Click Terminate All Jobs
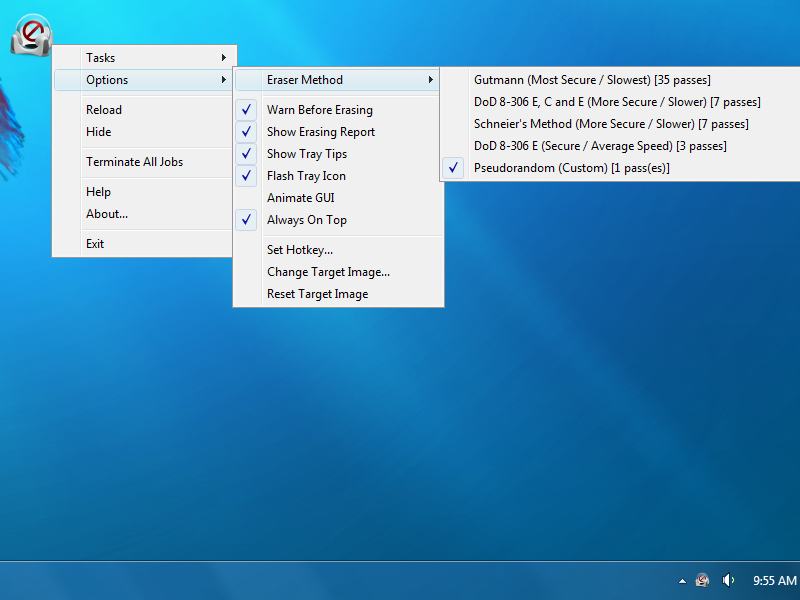 click(x=134, y=162)
